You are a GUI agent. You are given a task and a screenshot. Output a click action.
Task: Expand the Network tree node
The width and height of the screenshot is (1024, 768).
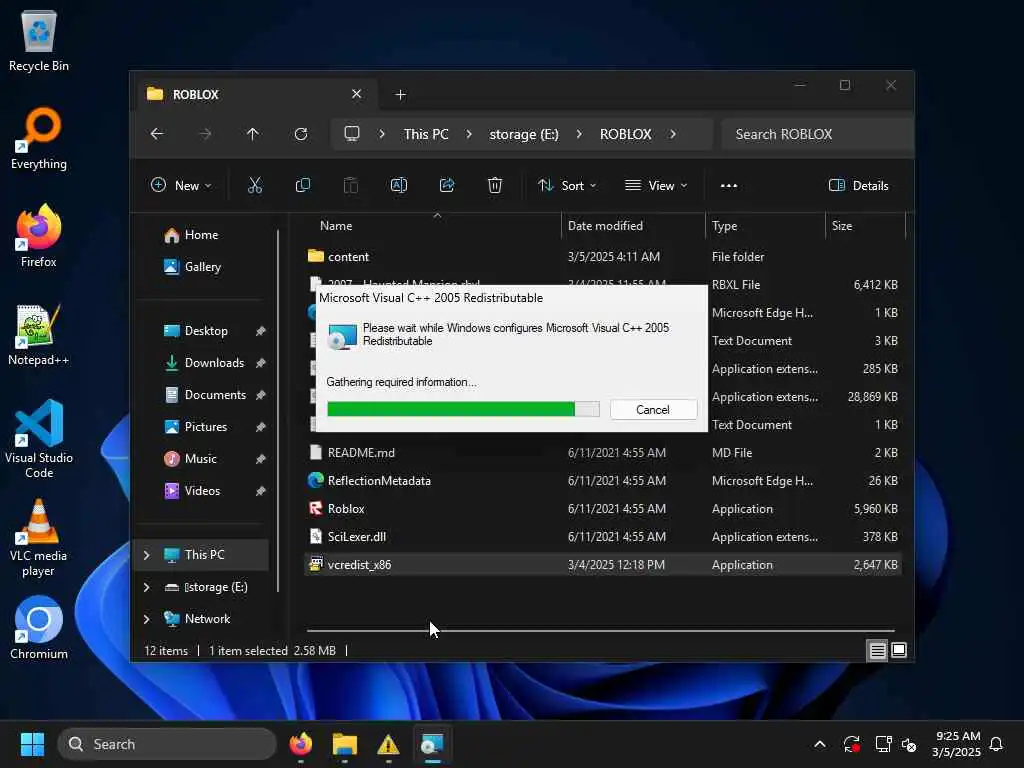click(x=146, y=619)
